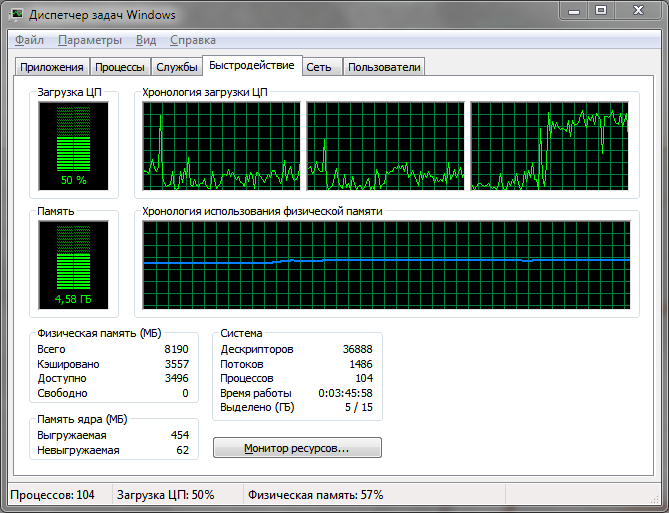Click the Невыгружаемая value 62
The width and height of the screenshot is (669, 513).
pyautogui.click(x=183, y=450)
